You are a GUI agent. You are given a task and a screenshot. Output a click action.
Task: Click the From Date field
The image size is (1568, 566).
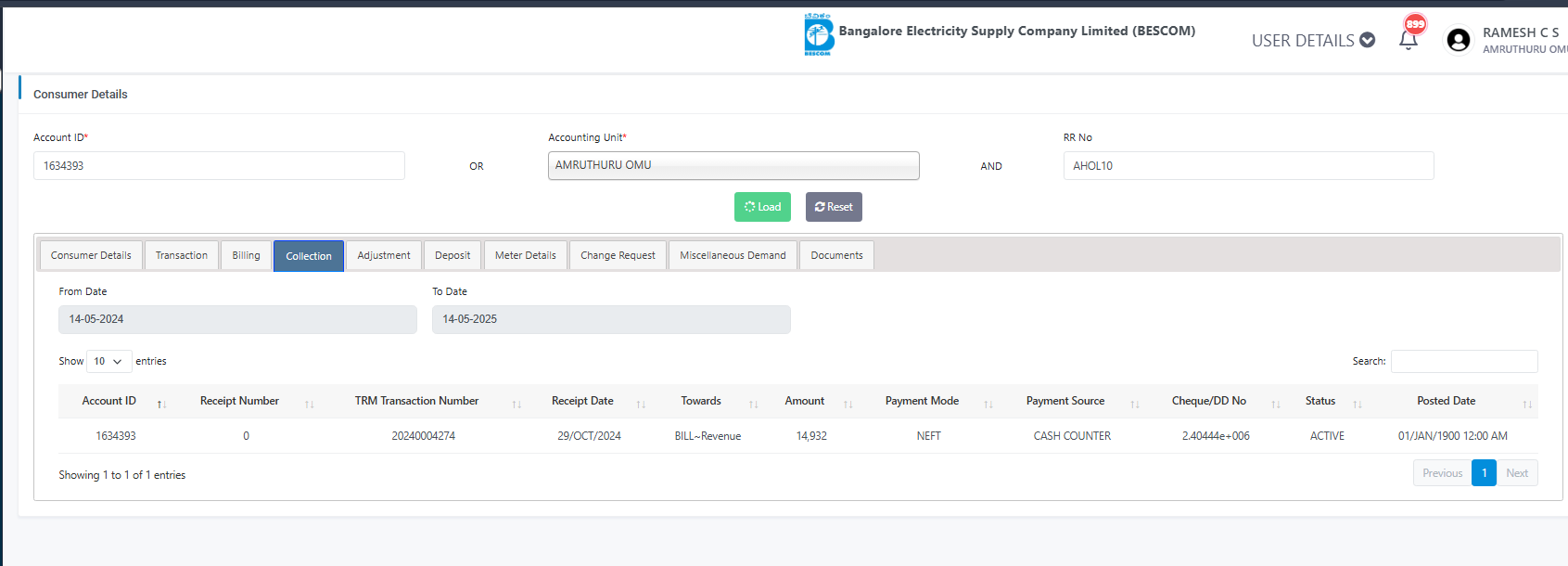coord(237,319)
